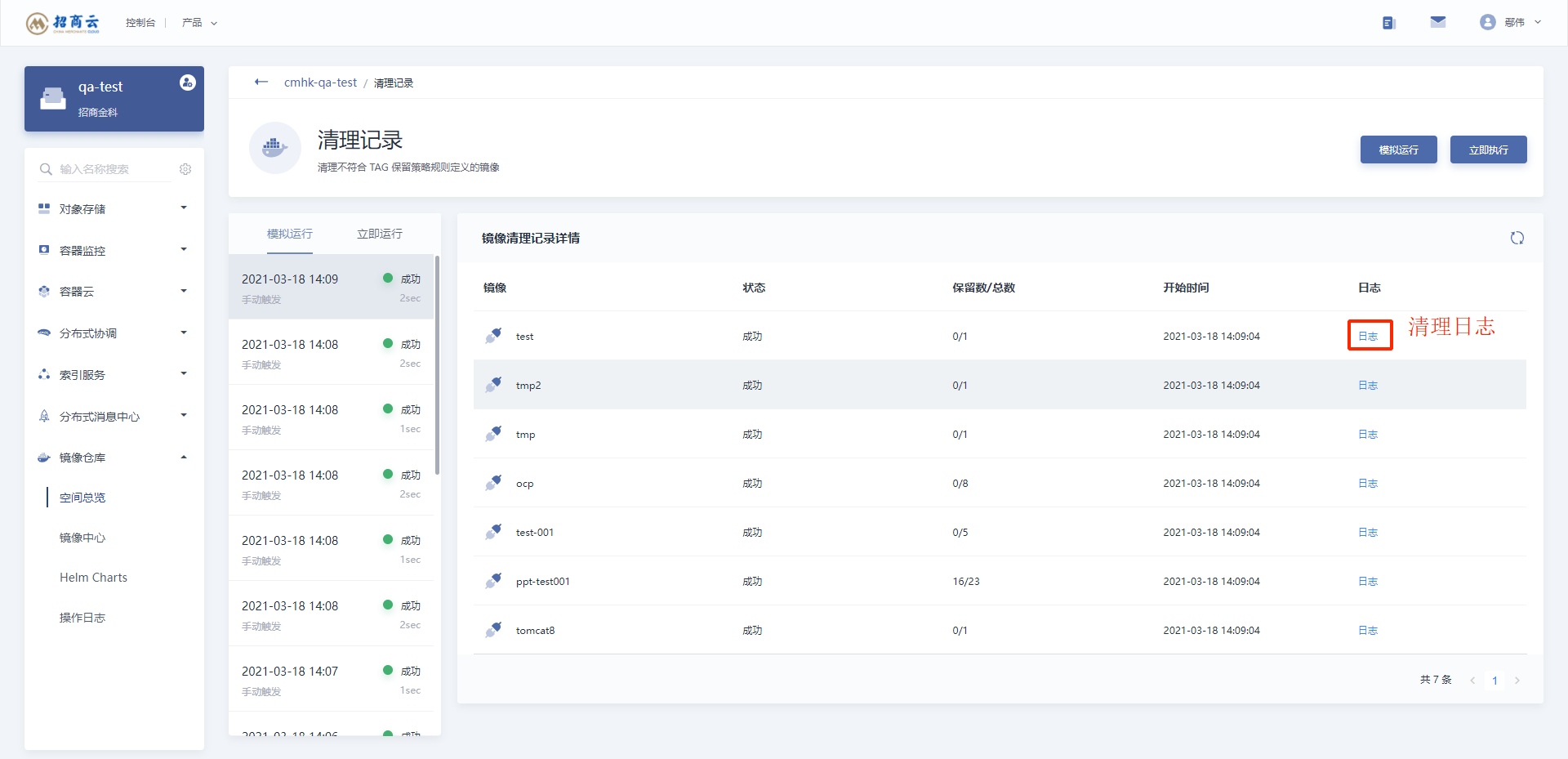Select the 2021-03-18 14:07 run record

(331, 679)
